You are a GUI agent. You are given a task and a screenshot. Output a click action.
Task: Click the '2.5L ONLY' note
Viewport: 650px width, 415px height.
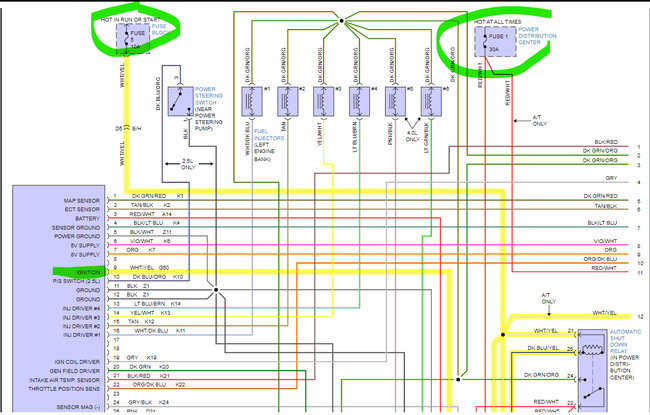[189, 164]
